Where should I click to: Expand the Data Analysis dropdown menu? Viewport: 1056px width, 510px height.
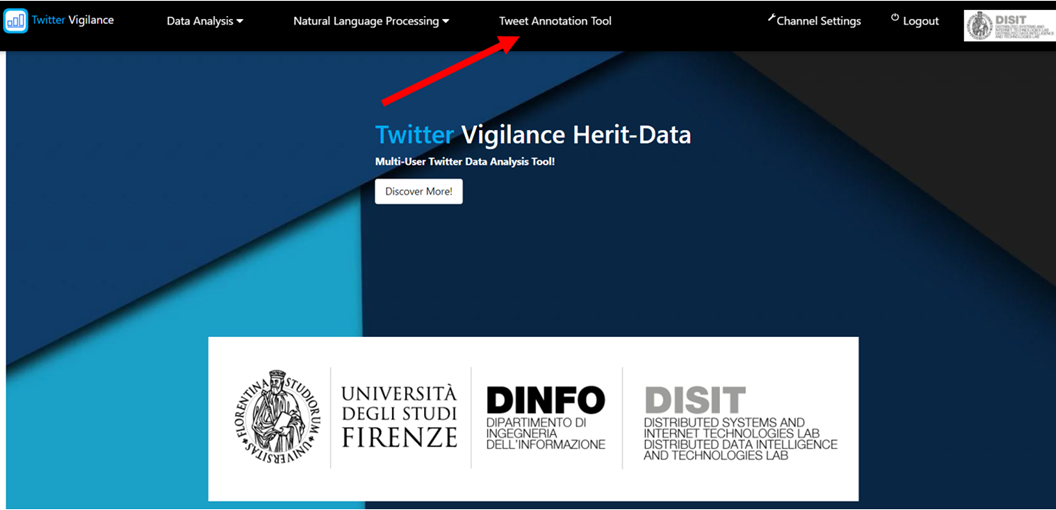204,21
